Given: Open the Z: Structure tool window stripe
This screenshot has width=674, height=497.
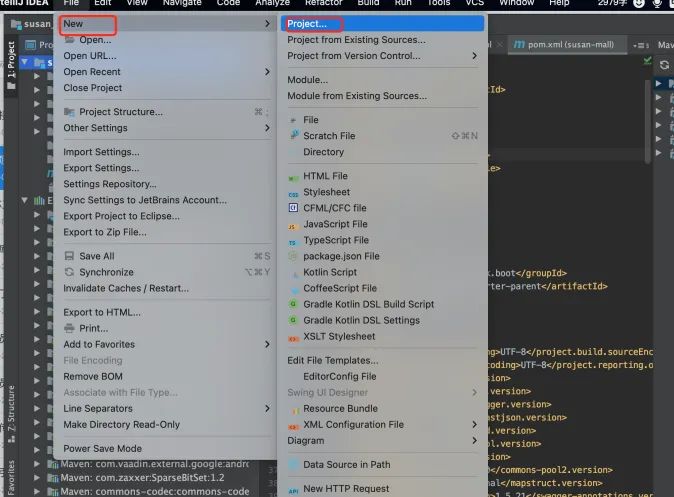Looking at the screenshot, I should [x=11, y=414].
